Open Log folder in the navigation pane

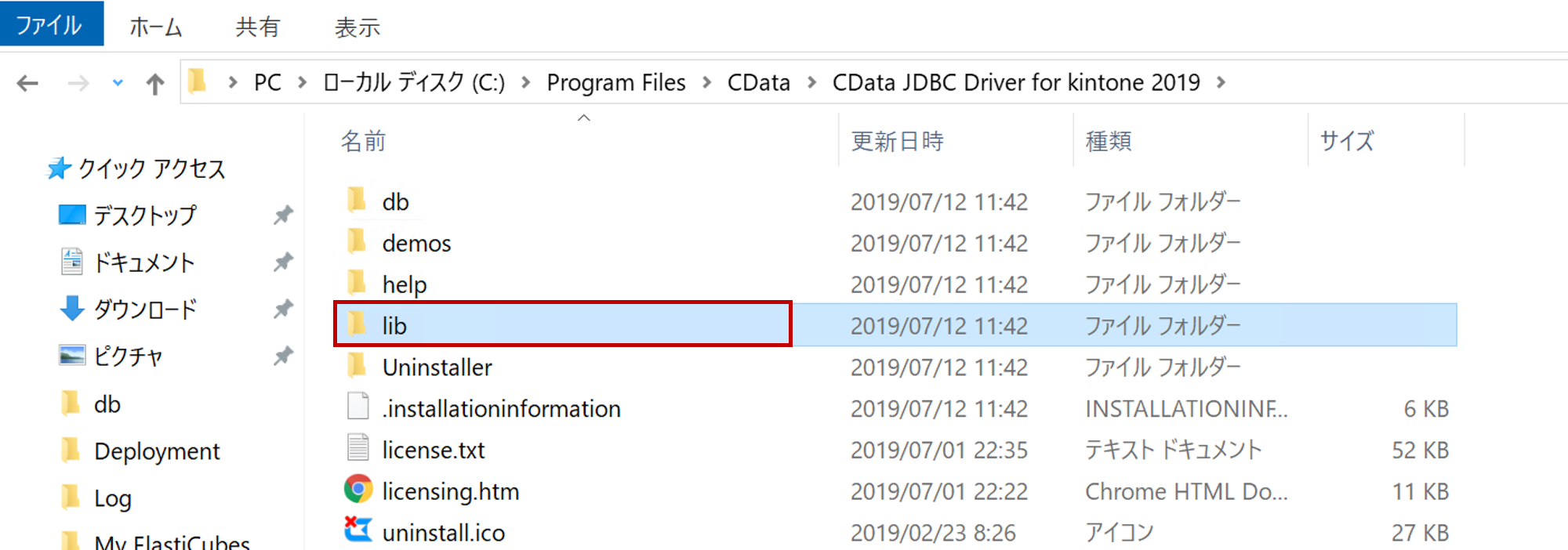coord(113,498)
